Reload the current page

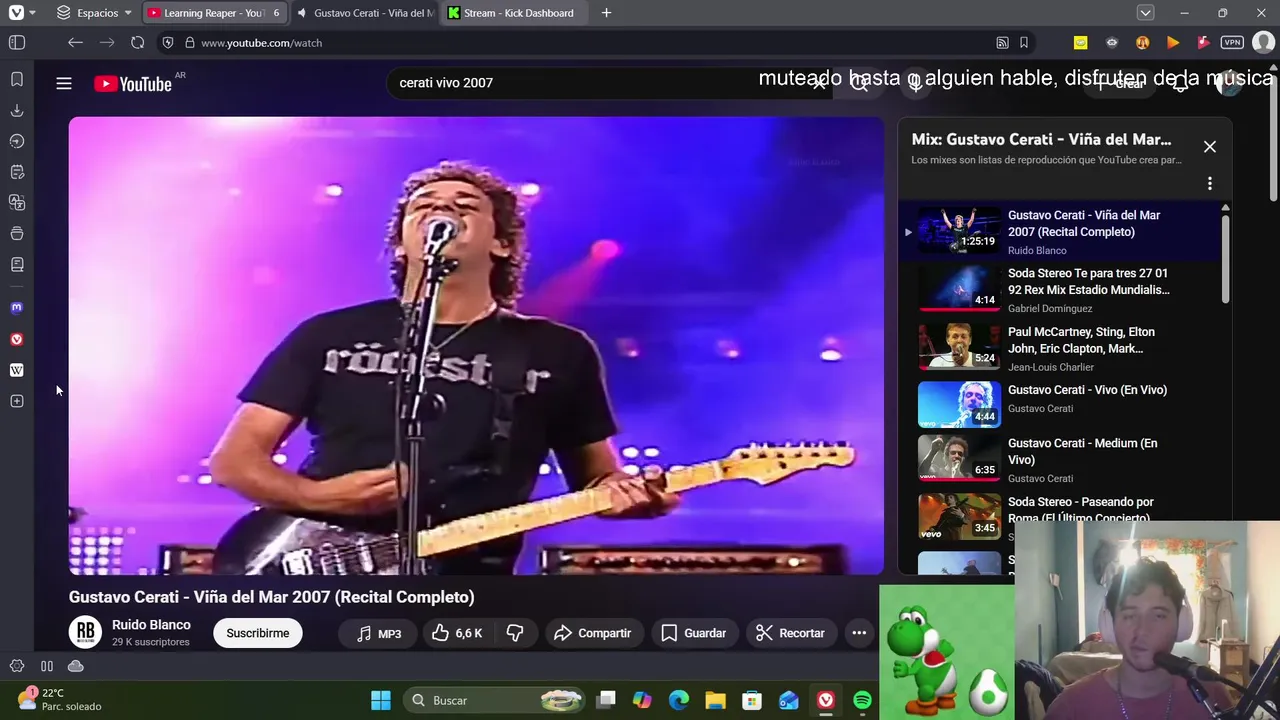click(x=137, y=43)
